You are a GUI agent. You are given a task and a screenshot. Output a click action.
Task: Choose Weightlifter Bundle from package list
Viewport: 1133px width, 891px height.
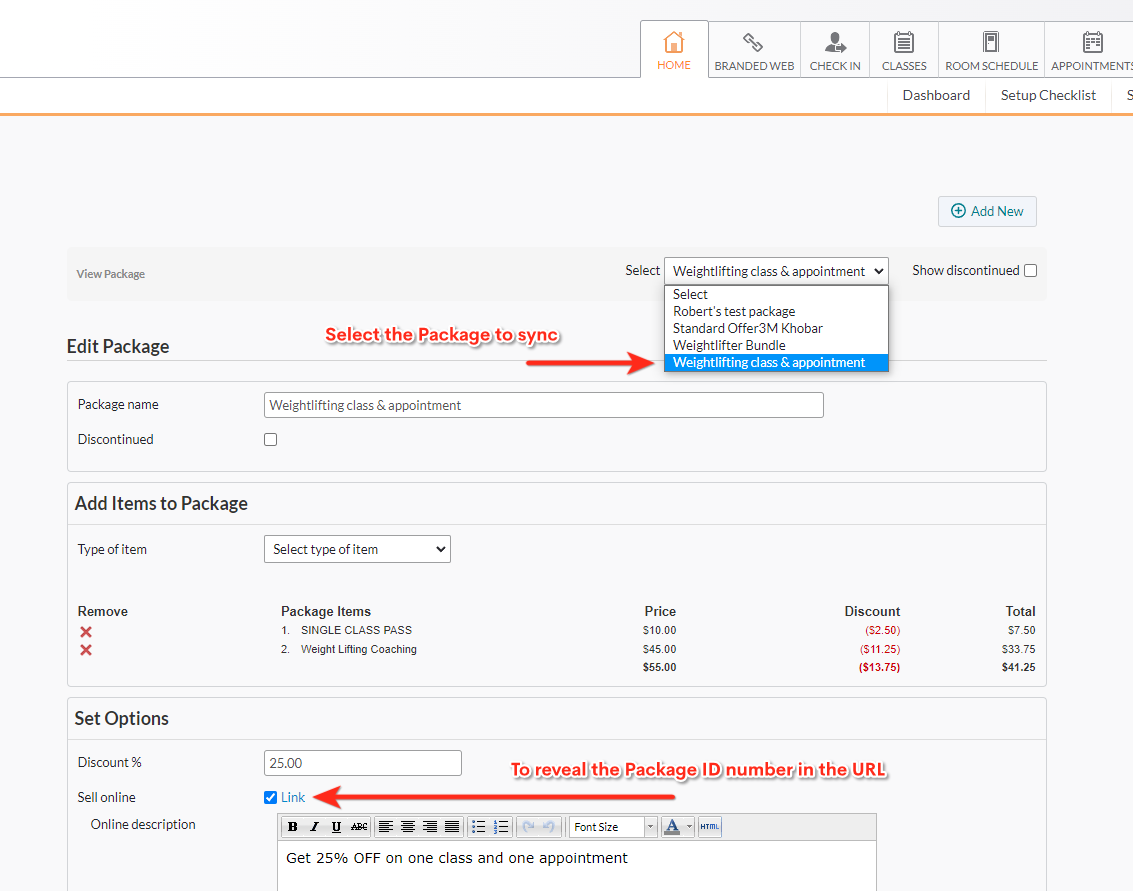(729, 346)
